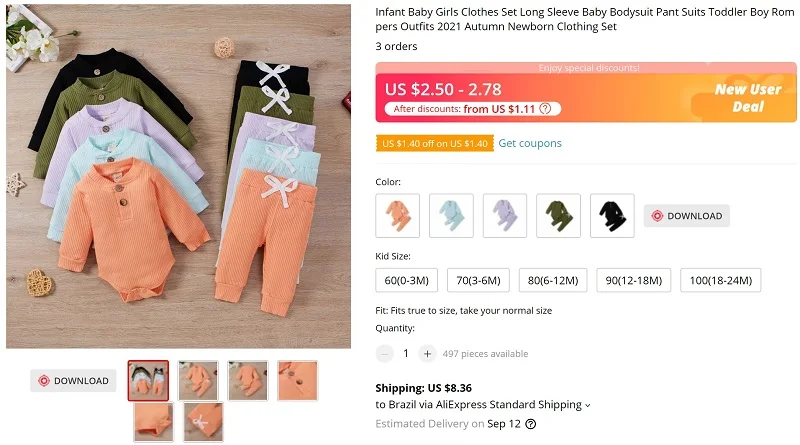
Task: Choose the black color option
Action: click(612, 215)
